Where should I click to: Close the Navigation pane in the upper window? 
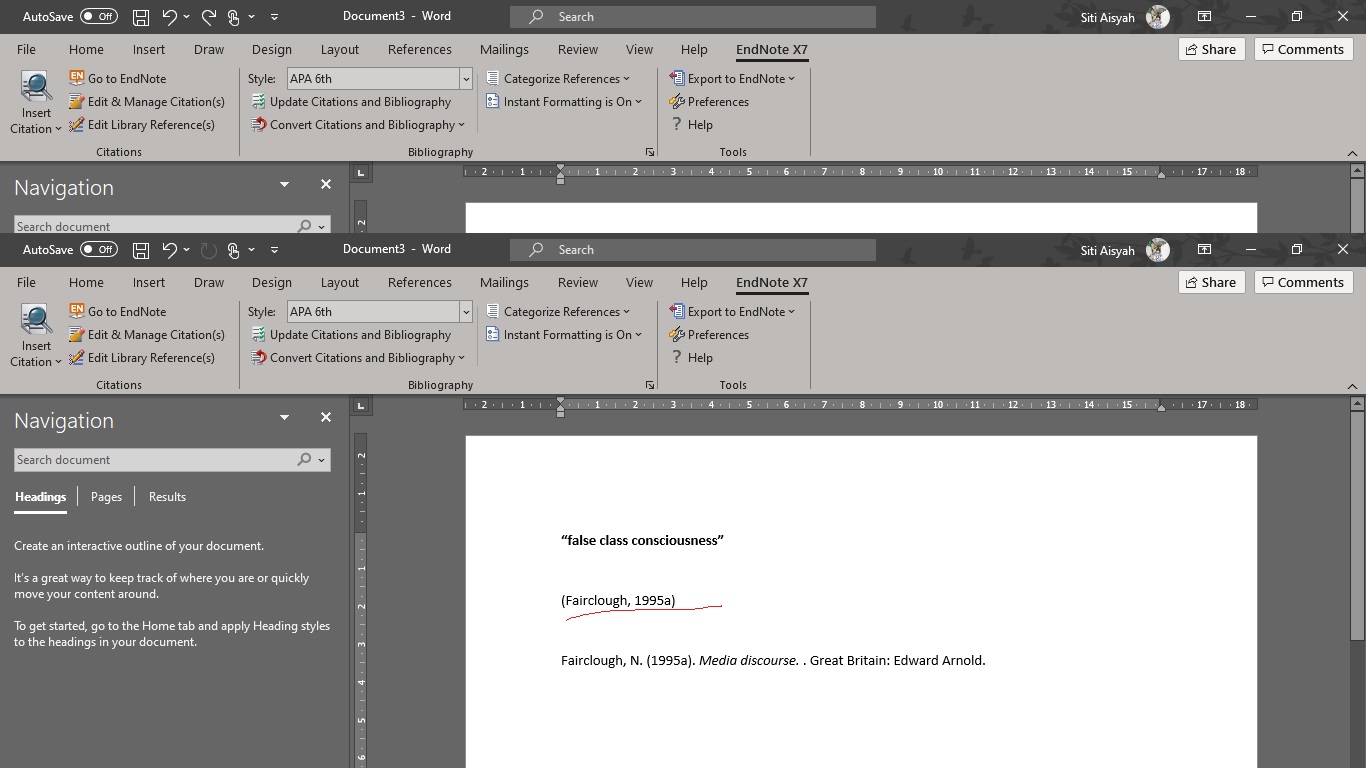point(325,185)
